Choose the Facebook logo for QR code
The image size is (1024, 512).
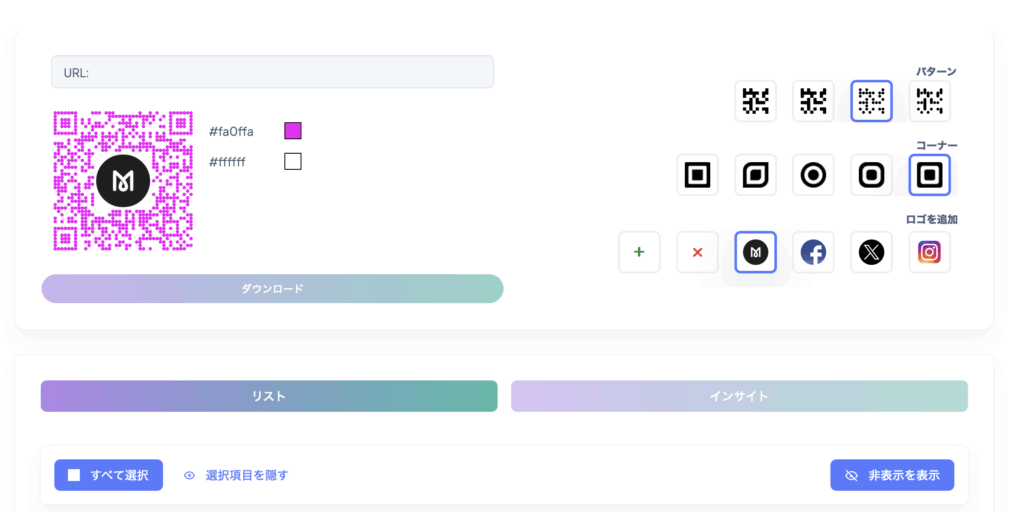[x=814, y=252]
